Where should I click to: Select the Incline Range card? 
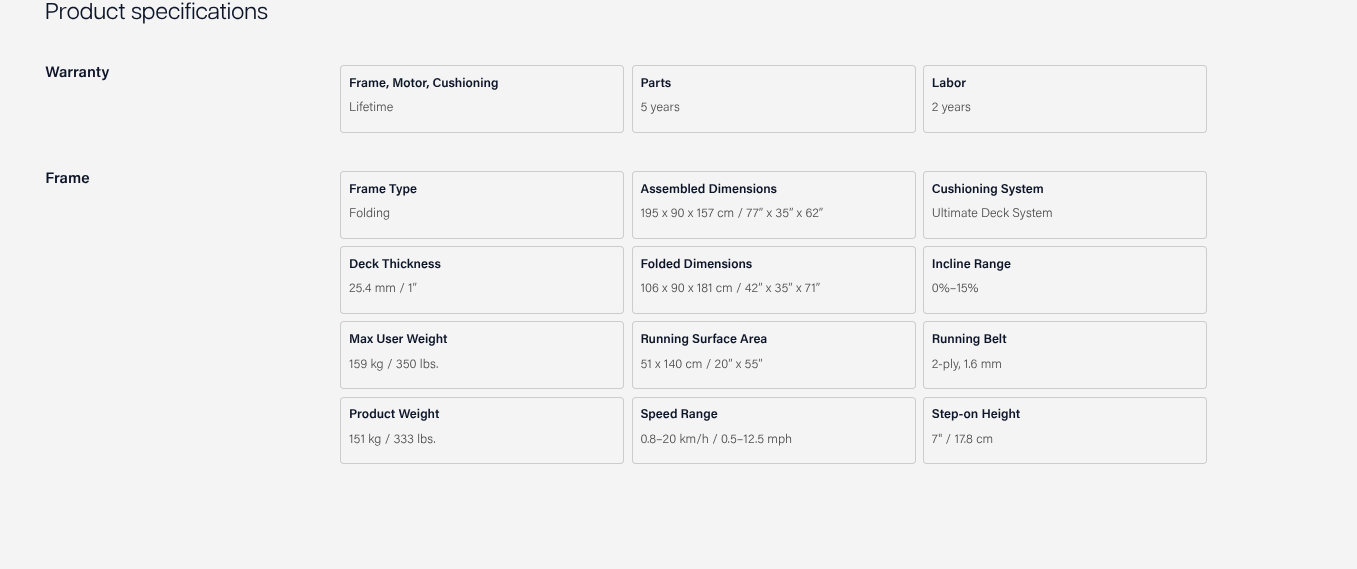coord(1064,280)
